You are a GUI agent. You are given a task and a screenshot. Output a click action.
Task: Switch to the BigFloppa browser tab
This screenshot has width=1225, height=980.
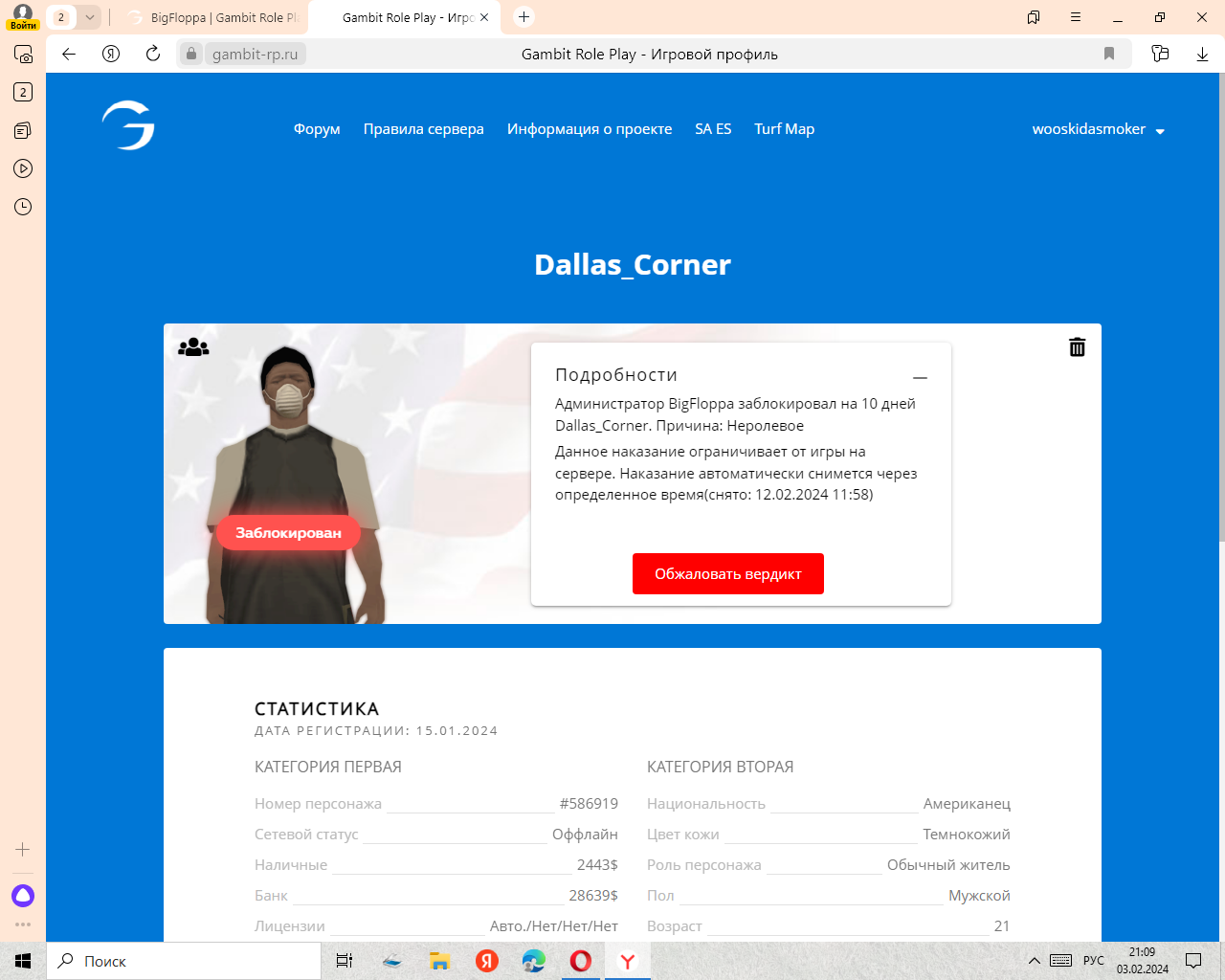pyautogui.click(x=215, y=17)
